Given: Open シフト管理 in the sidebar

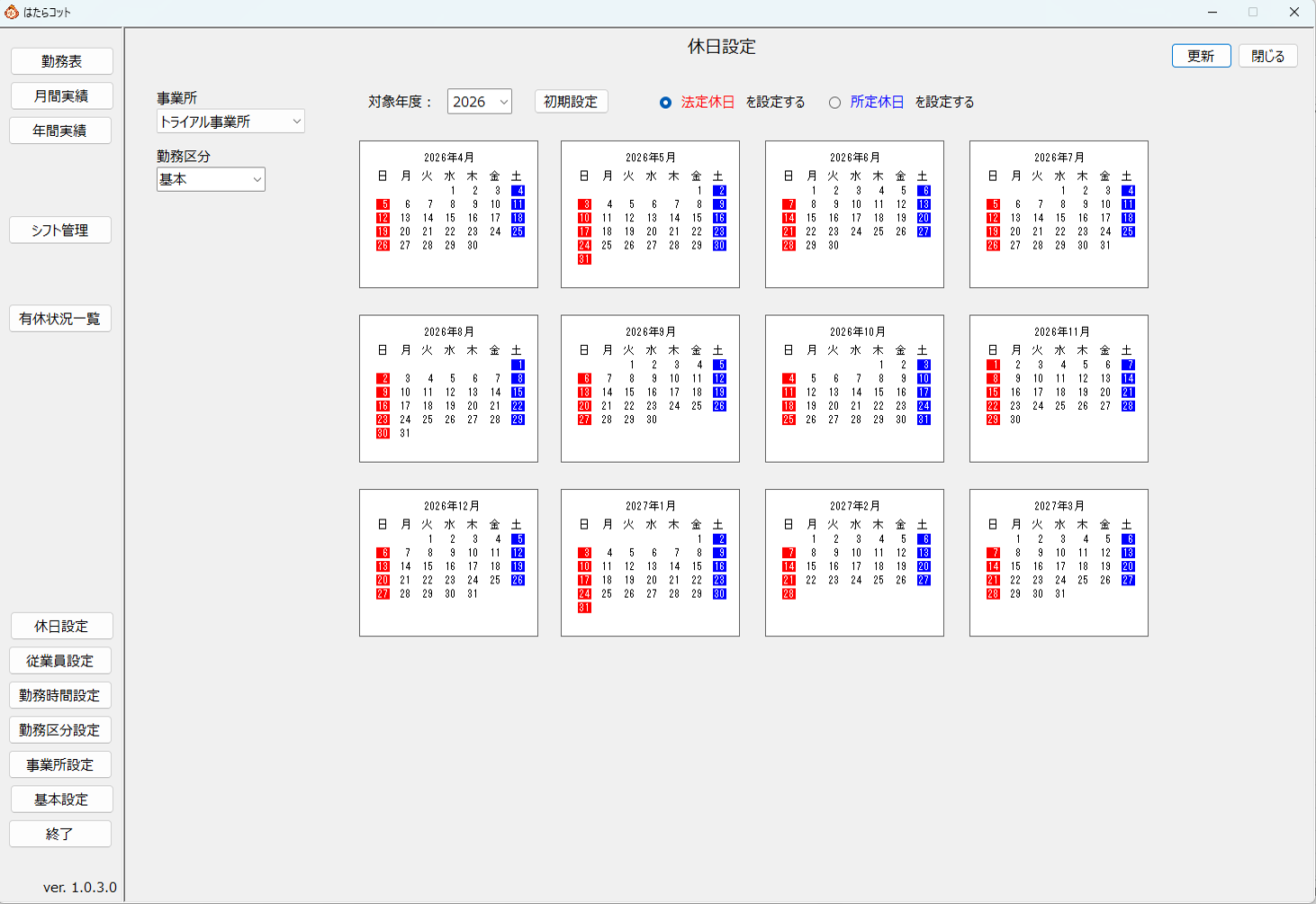Looking at the screenshot, I should click(x=60, y=231).
